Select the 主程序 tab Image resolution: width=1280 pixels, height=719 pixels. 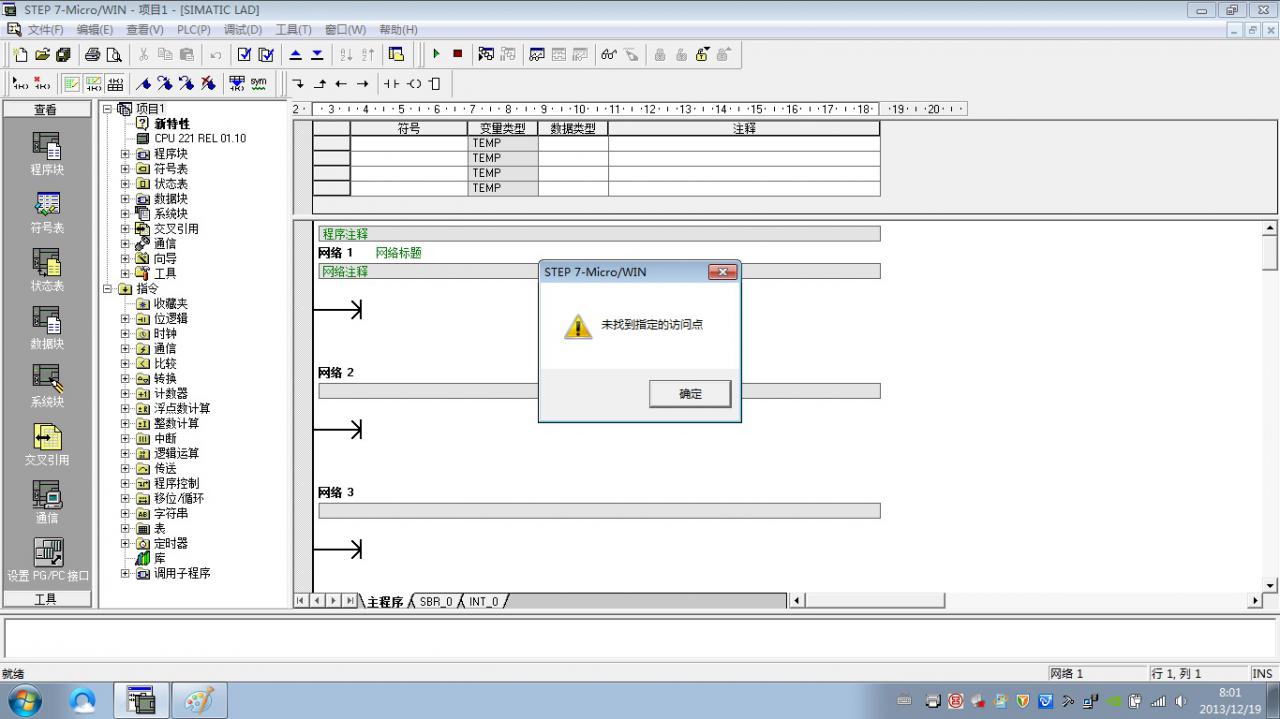(385, 602)
